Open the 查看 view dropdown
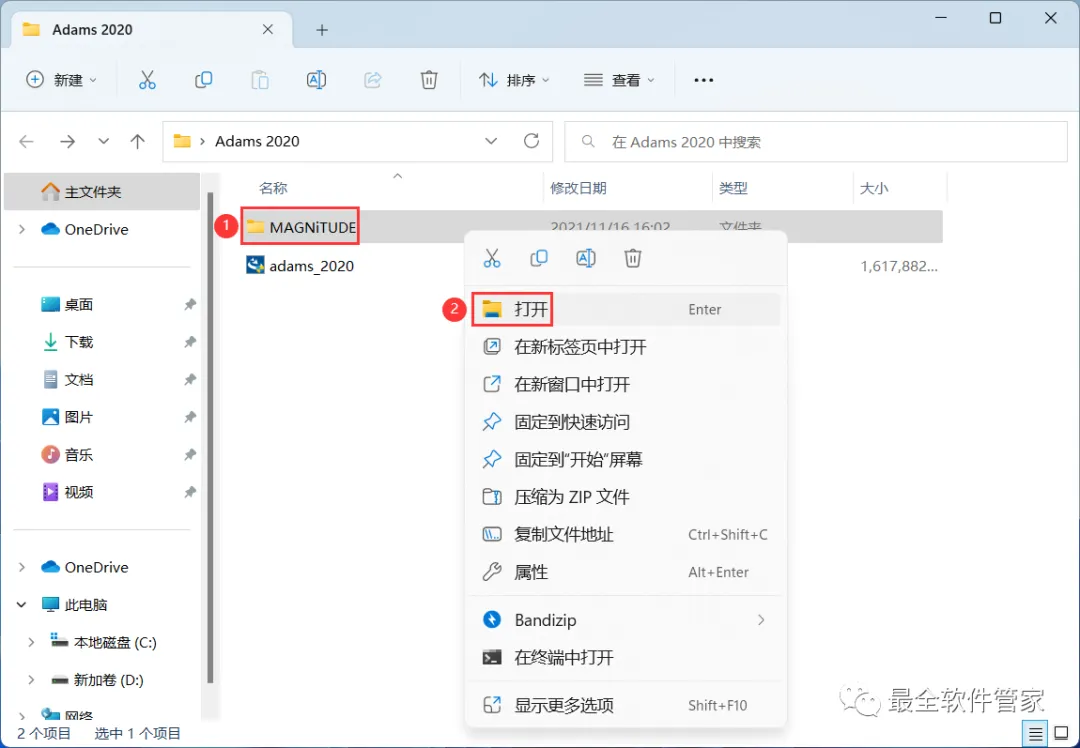 click(619, 80)
